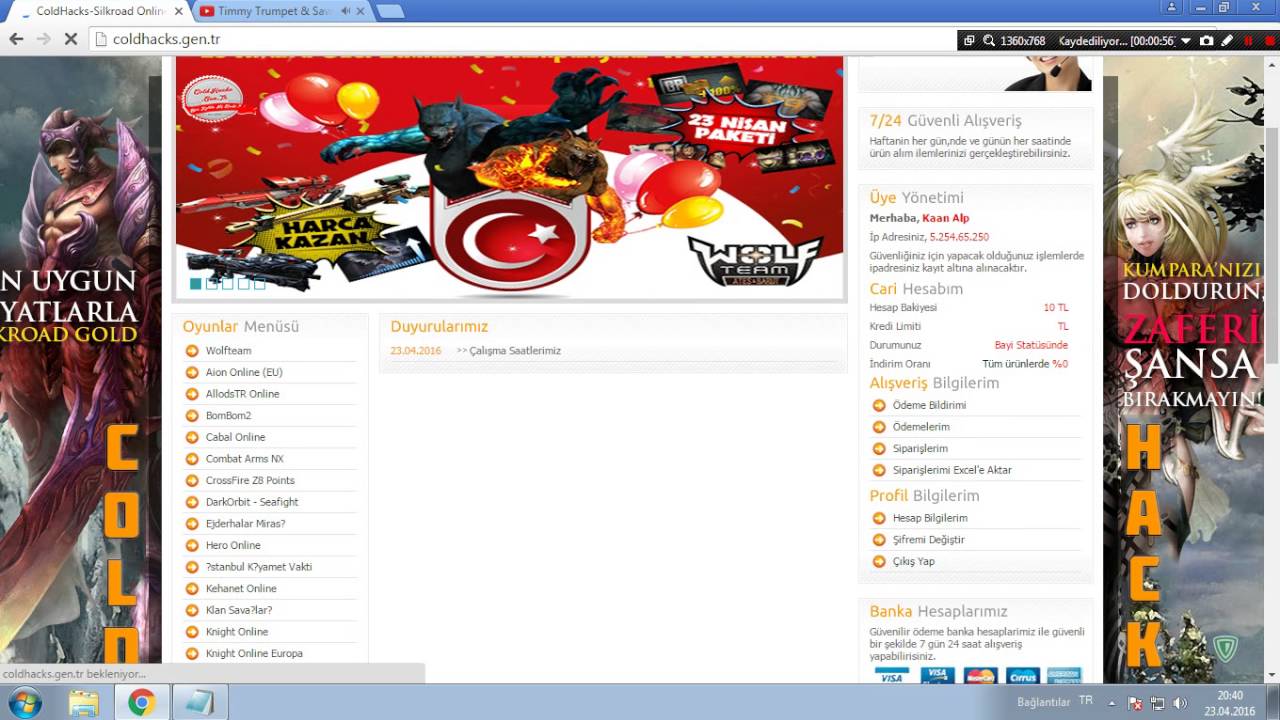This screenshot has width=1280, height=720.
Task: Click the 10 TL account balance value
Action: 1056,308
